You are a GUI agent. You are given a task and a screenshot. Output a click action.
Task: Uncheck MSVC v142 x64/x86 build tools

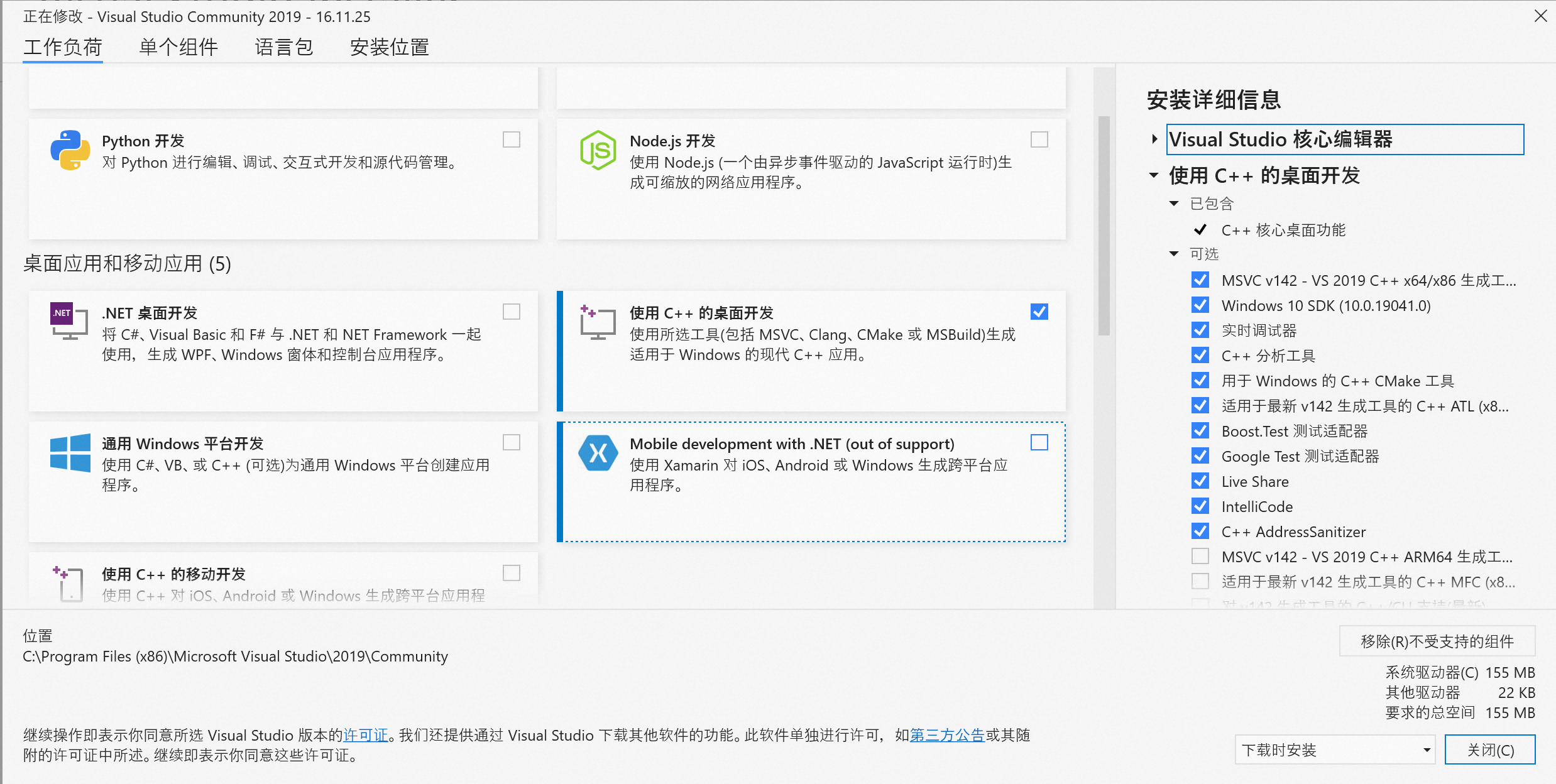pos(1200,280)
